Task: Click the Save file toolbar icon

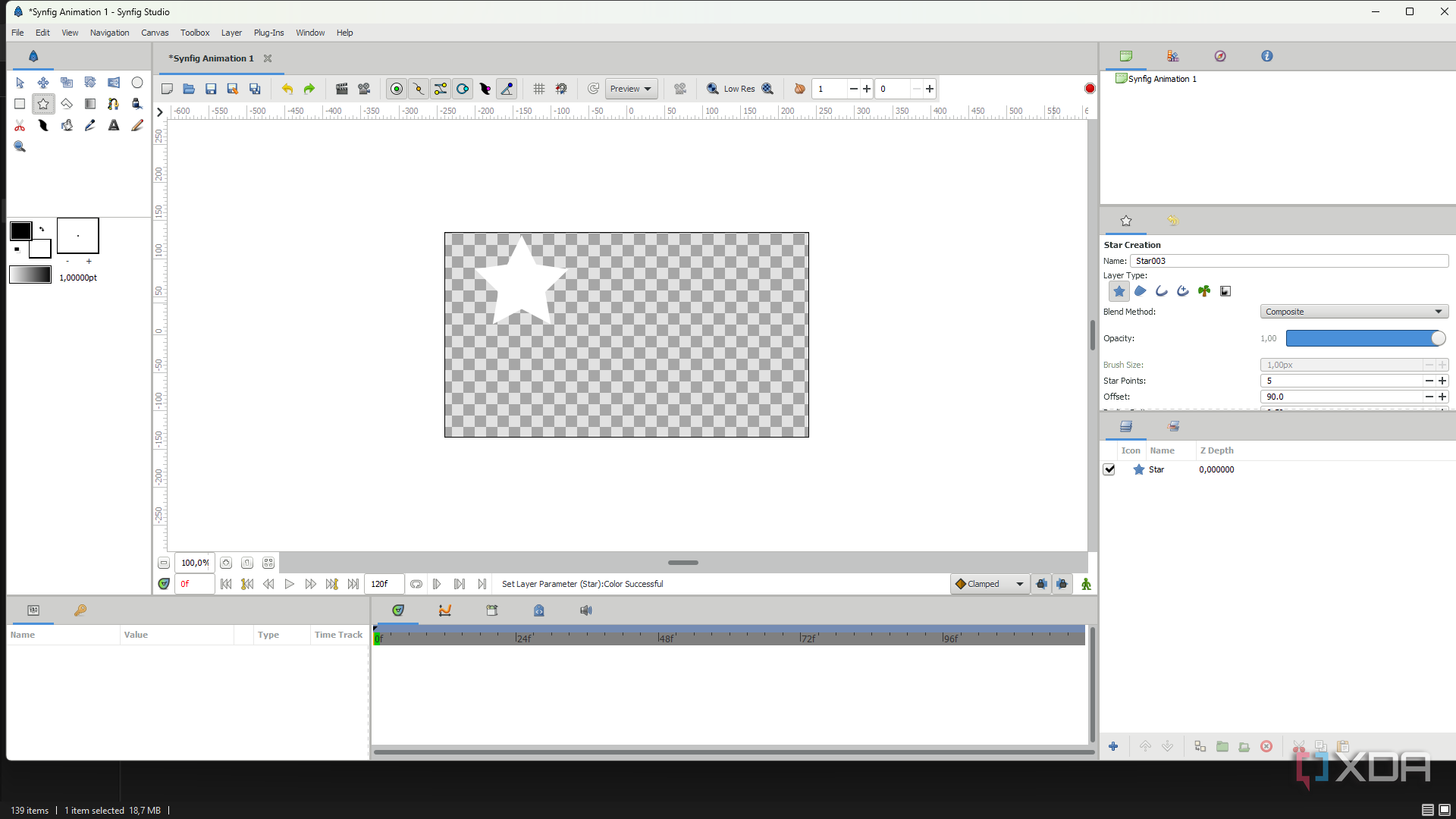Action: [x=211, y=89]
